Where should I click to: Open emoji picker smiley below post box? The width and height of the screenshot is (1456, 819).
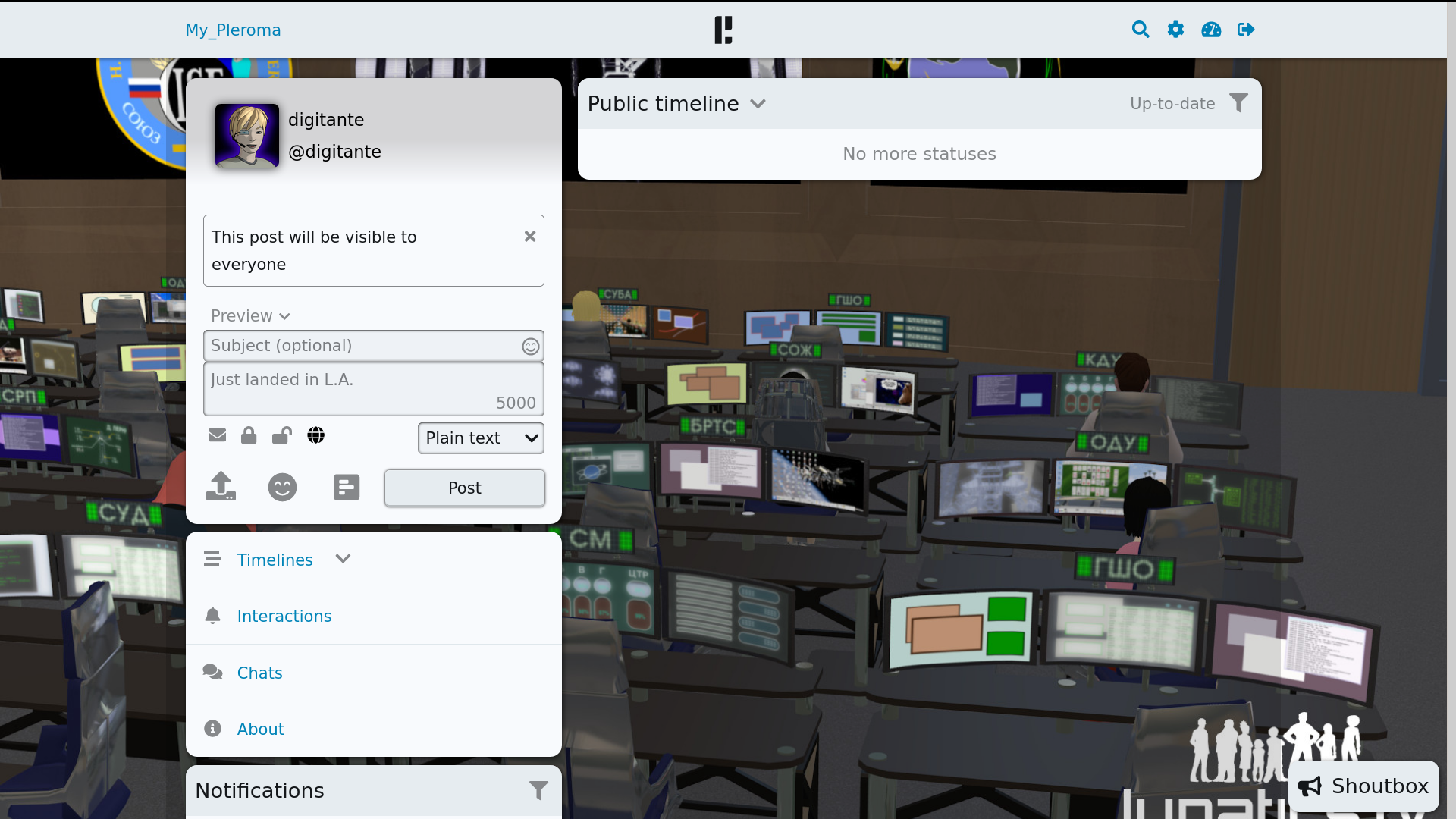click(282, 487)
